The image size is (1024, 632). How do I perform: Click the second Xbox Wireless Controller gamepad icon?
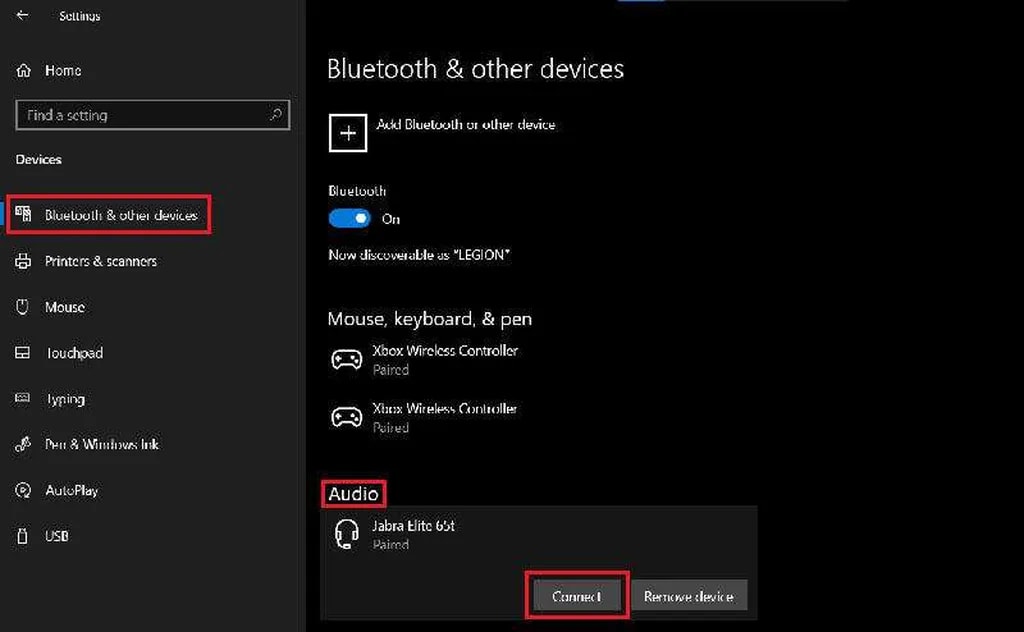coord(346,417)
